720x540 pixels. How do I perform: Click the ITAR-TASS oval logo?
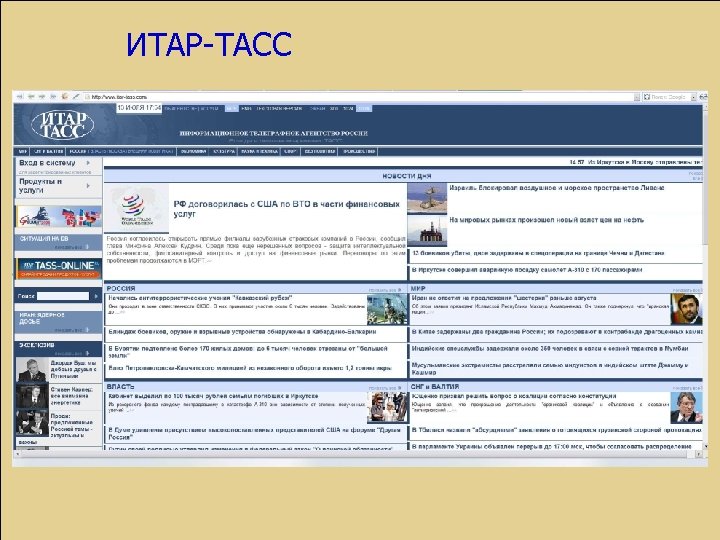[x=62, y=124]
